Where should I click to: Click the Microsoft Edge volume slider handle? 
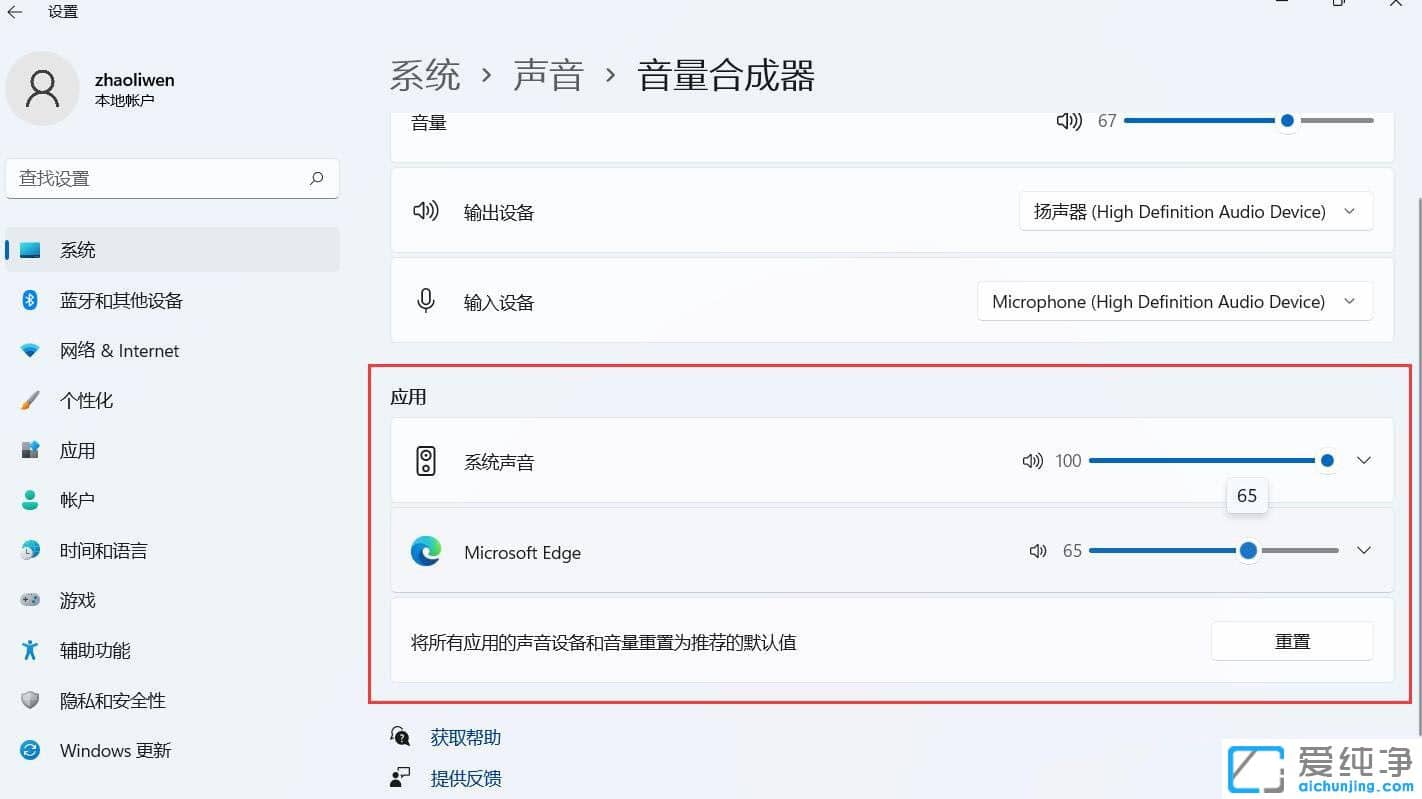pos(1247,551)
